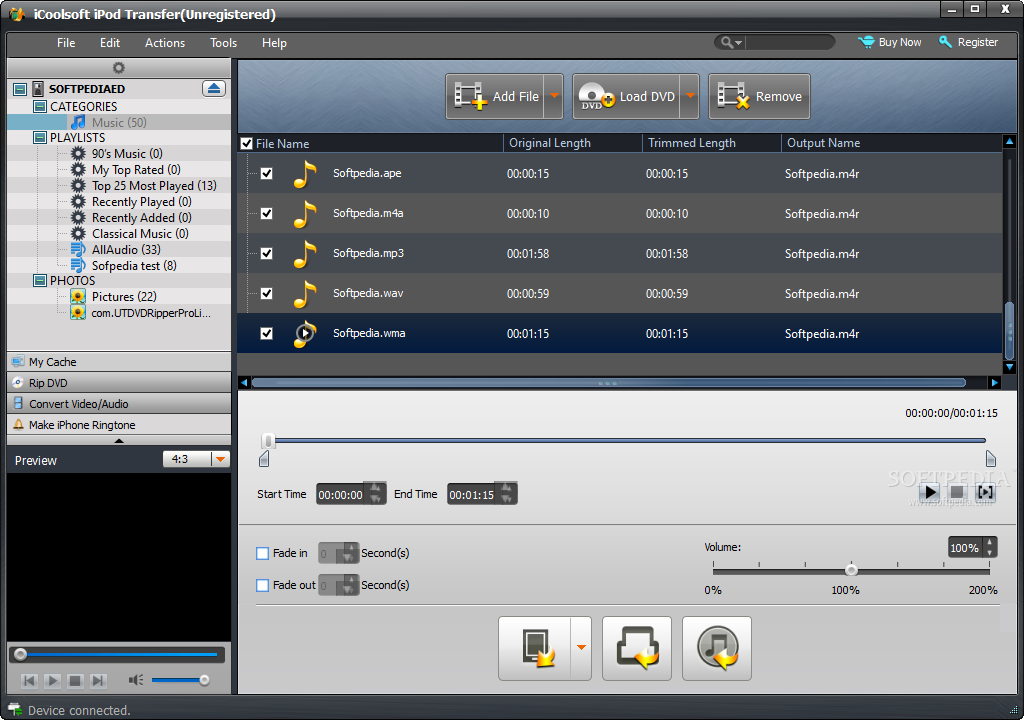The height and width of the screenshot is (720, 1031).
Task: Open the 4:3 aspect ratio dropdown
Action: pos(221,459)
